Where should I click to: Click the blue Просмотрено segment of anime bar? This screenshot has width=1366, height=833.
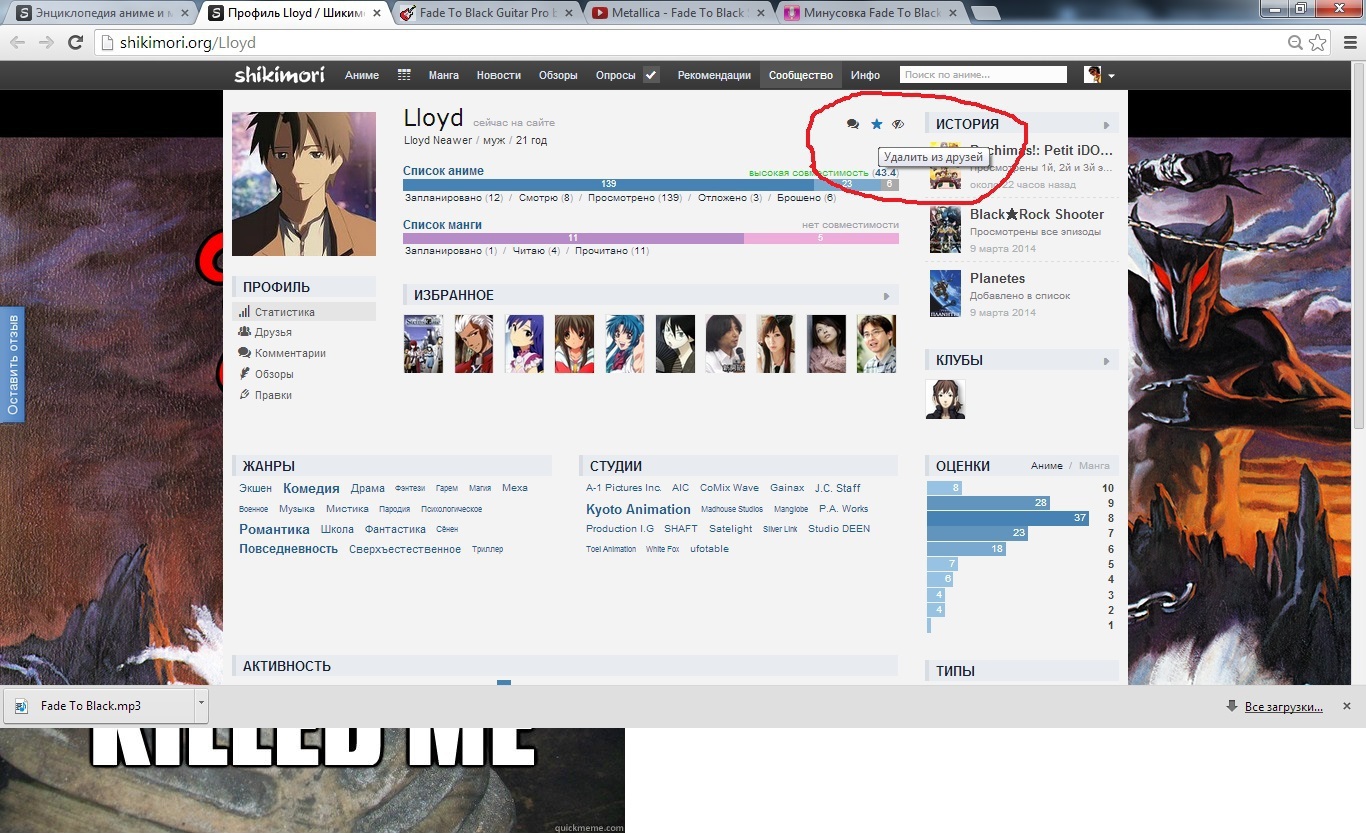(608, 184)
